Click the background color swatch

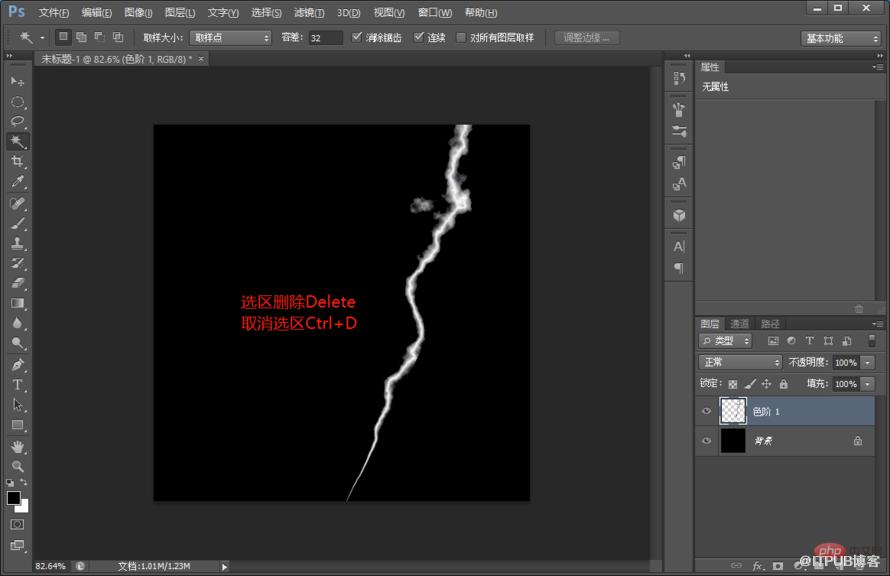tap(23, 506)
